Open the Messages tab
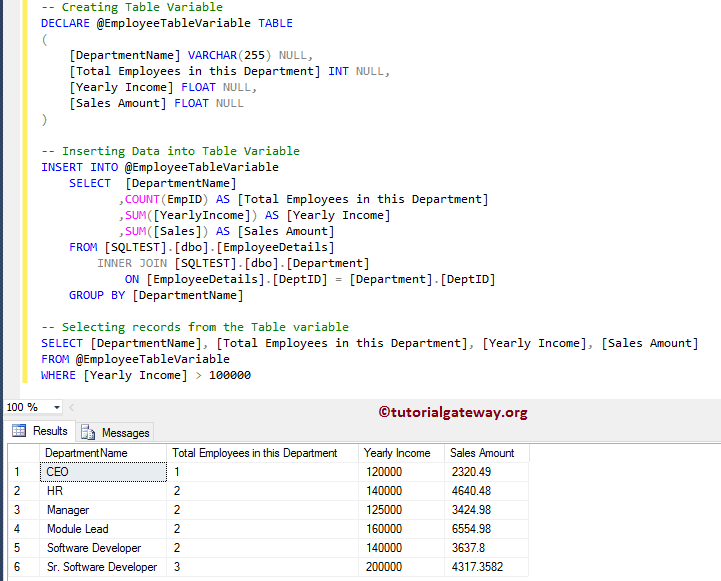Screen dimensions: 721x581 click(115, 433)
